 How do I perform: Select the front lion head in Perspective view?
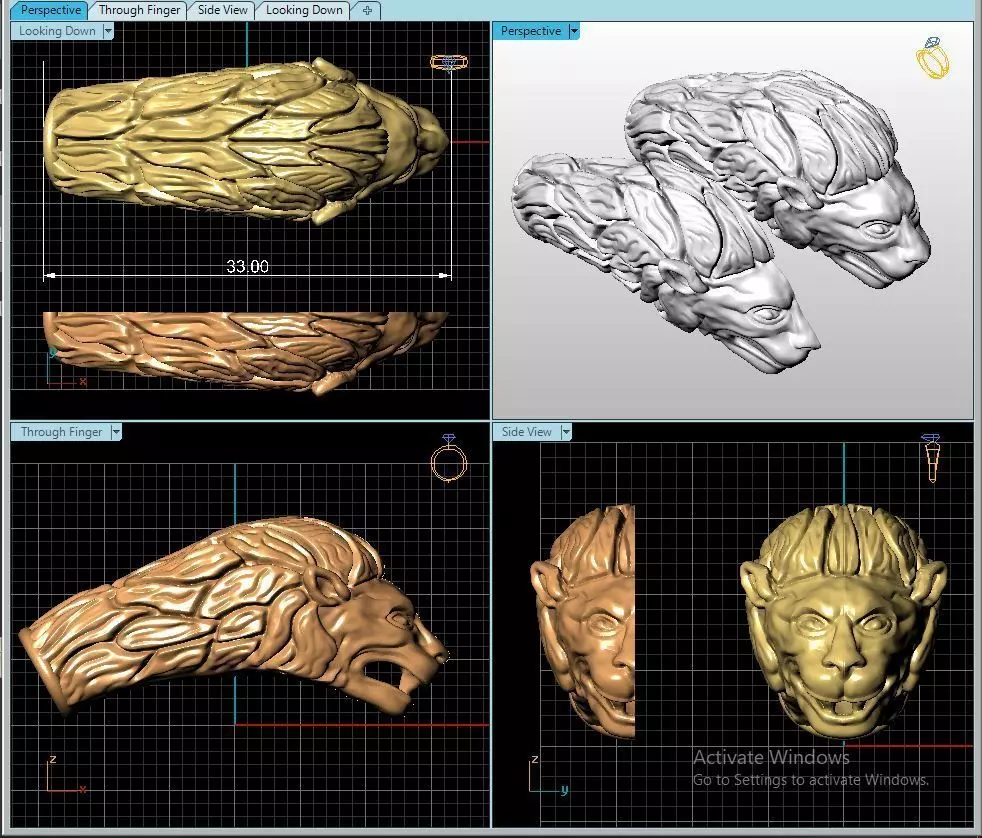coord(664,263)
